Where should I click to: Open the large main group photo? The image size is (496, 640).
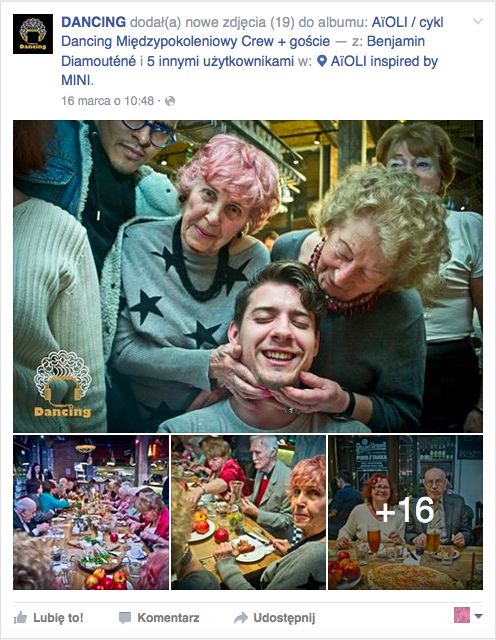tap(248, 276)
